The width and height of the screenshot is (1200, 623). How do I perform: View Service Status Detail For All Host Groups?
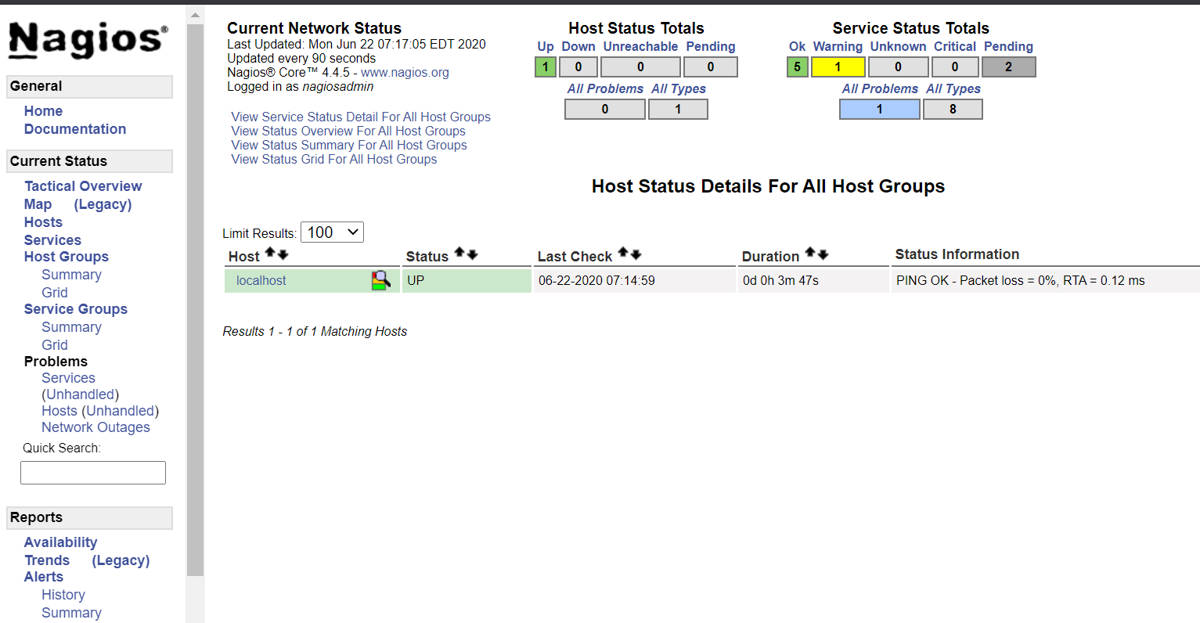[x=360, y=117]
